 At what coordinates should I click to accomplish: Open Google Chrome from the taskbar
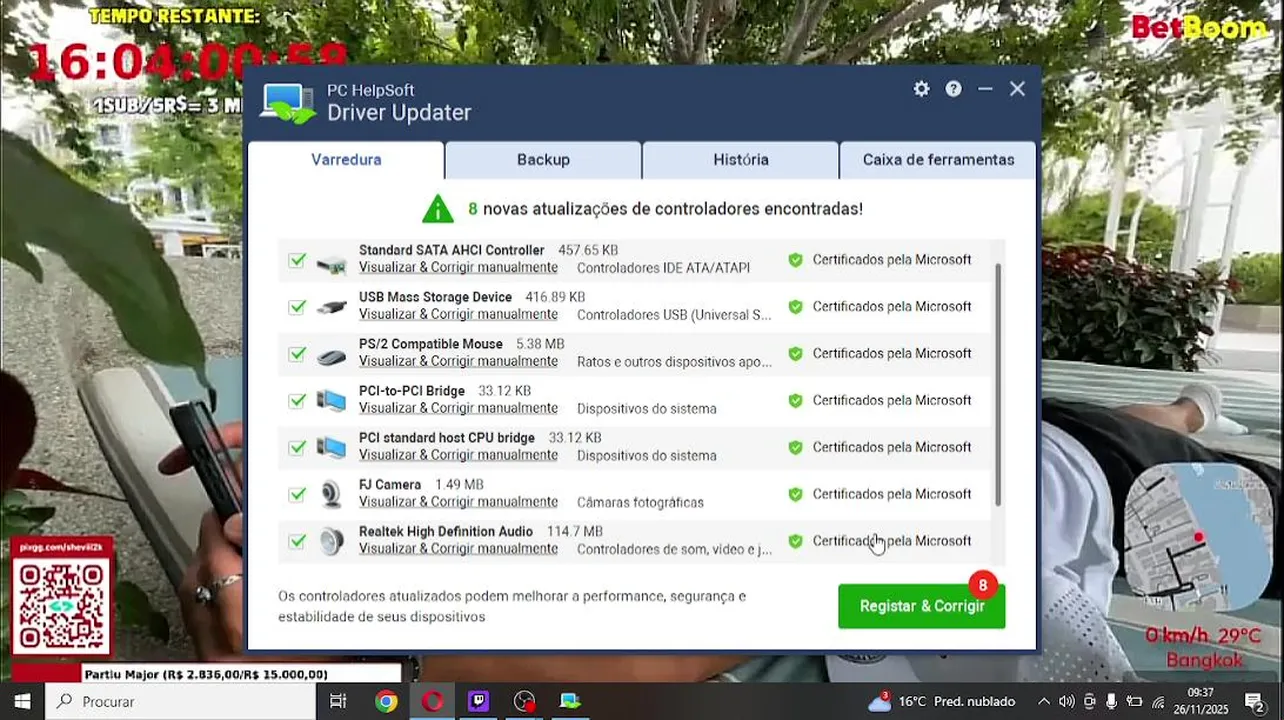[386, 701]
